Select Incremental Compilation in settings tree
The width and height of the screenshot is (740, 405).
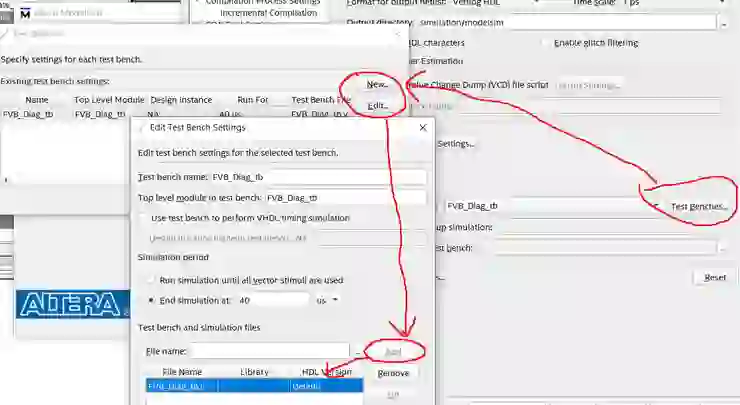point(269,13)
